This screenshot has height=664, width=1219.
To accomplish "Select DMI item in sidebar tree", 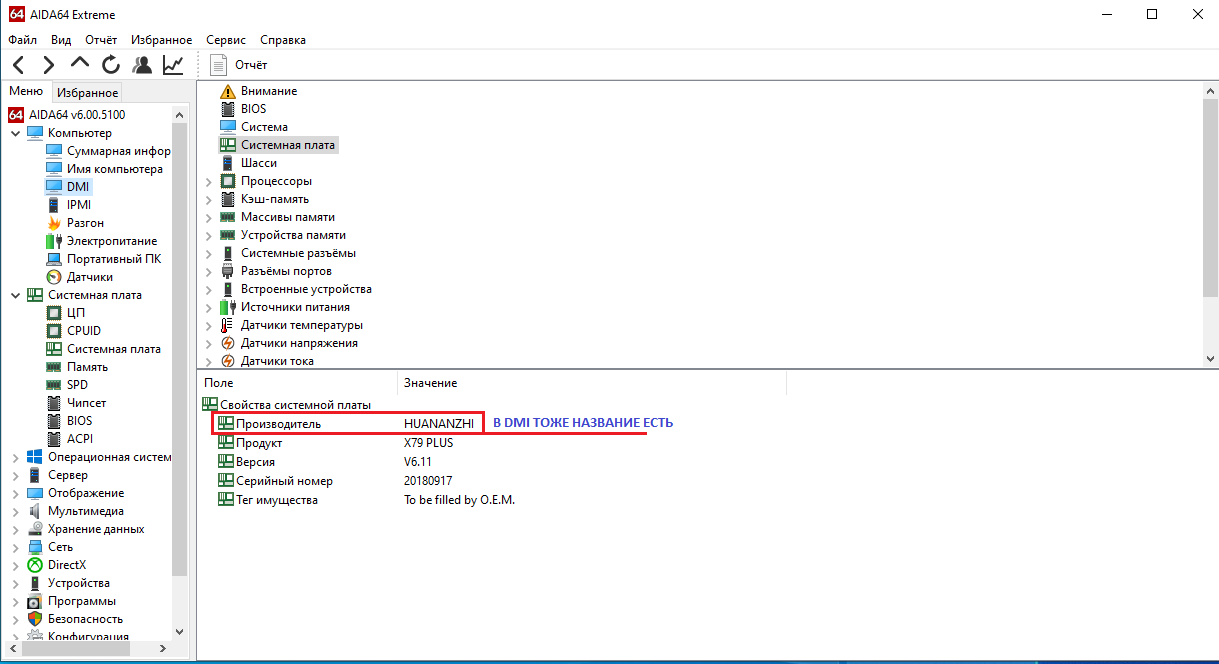I will click(78, 187).
